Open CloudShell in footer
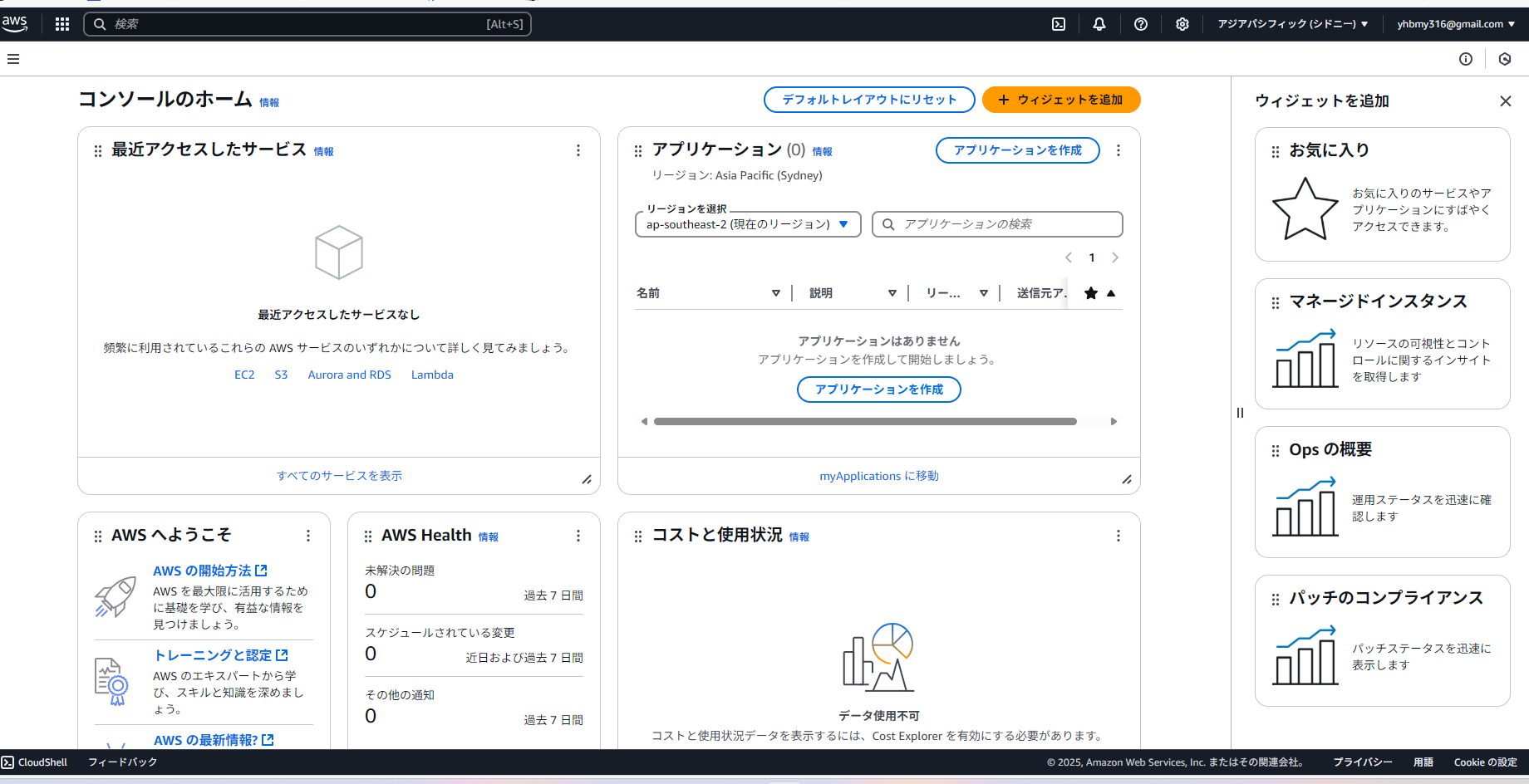The height and width of the screenshot is (784, 1529). tap(35, 762)
